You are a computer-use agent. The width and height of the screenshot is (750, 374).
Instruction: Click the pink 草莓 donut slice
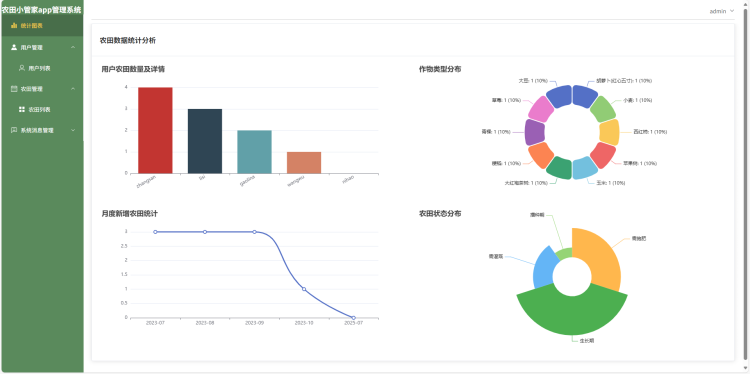(x=541, y=110)
